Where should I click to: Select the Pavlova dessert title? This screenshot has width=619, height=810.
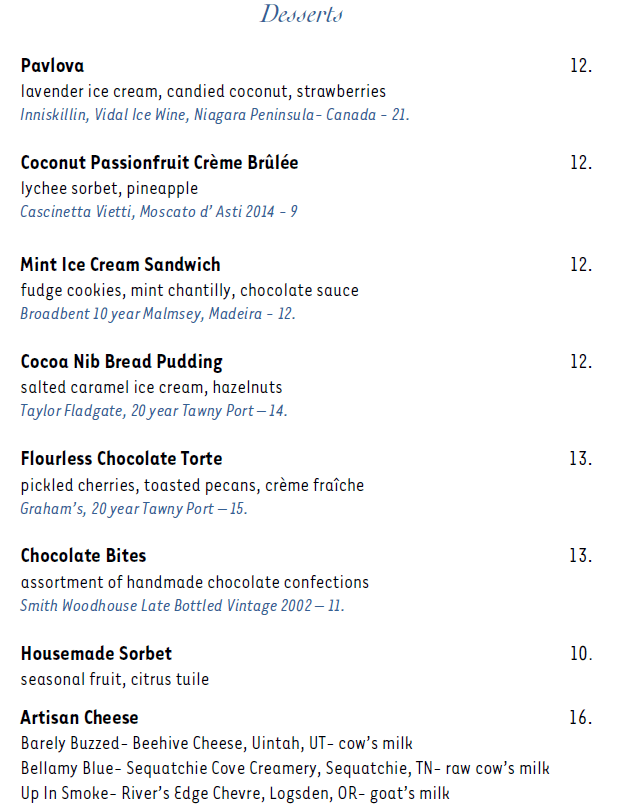pos(52,66)
